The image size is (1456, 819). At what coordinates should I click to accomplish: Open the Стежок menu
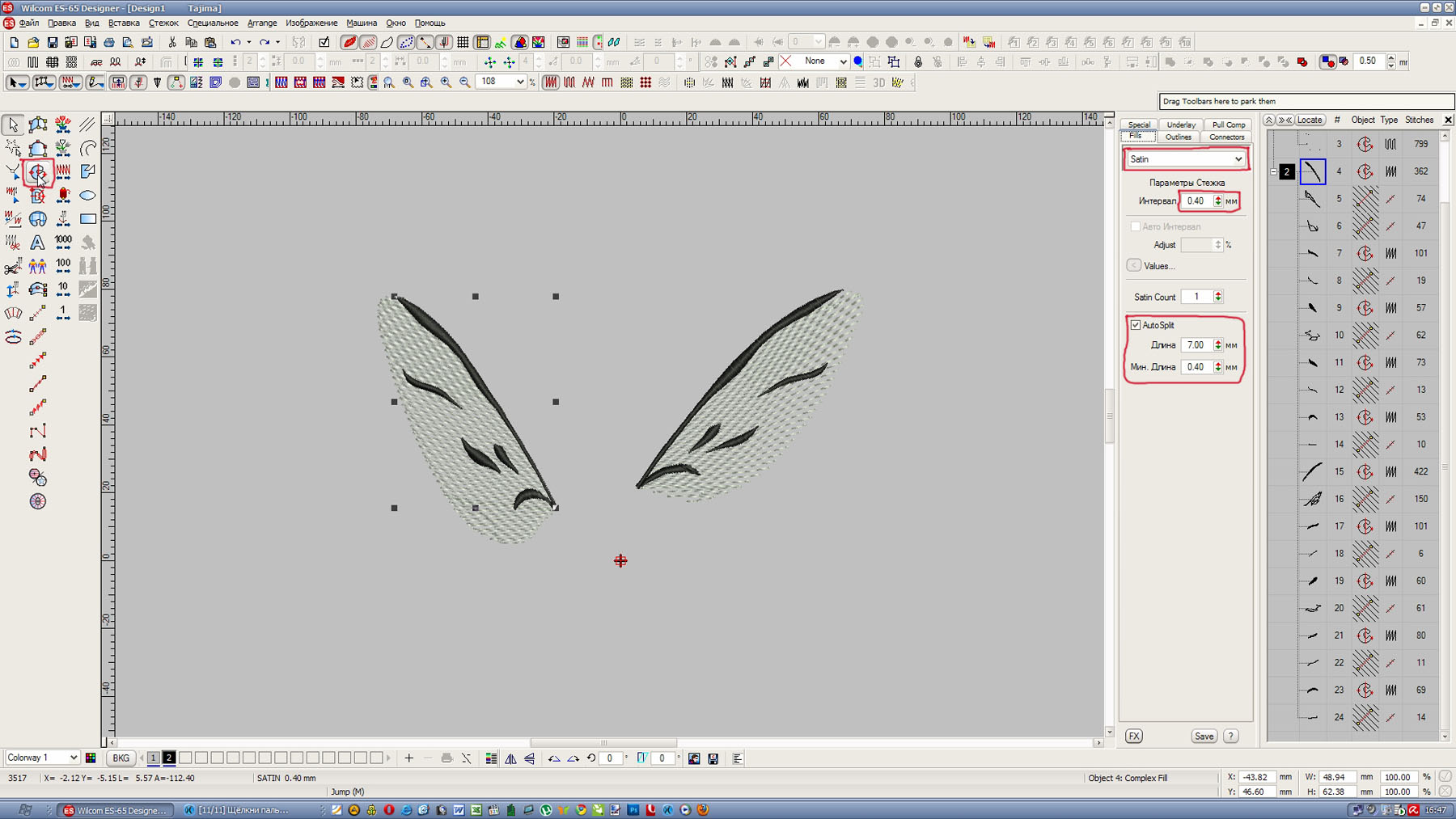[163, 23]
